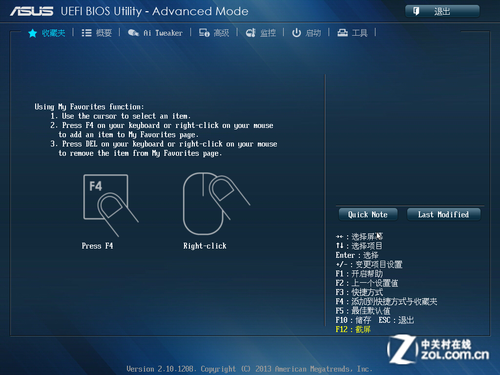Click the 'F2 : 上一个设置值' hint
Viewport: 500px width, 375px height.
point(367,283)
